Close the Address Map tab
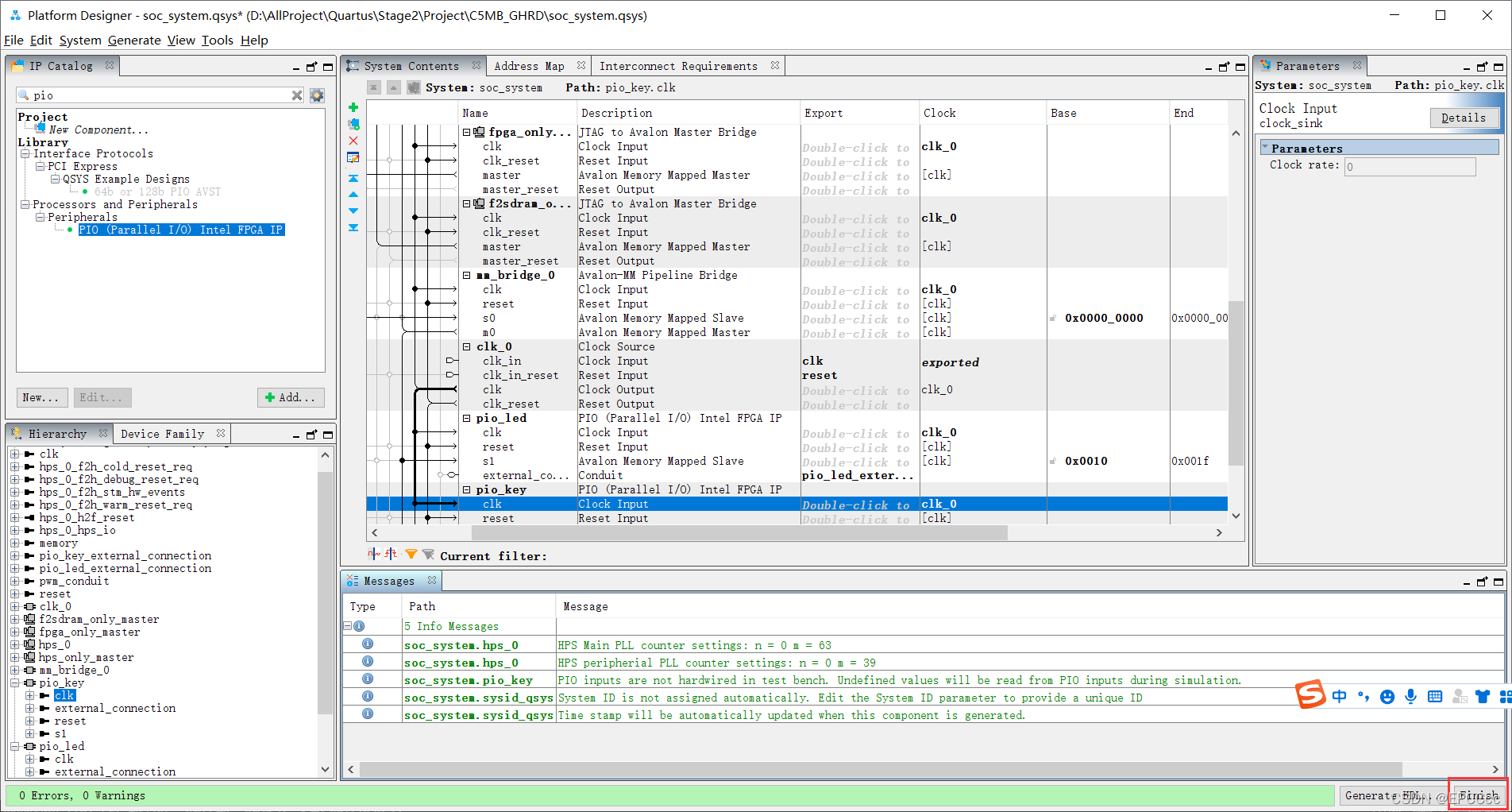Image resolution: width=1512 pixels, height=812 pixels. click(x=581, y=65)
